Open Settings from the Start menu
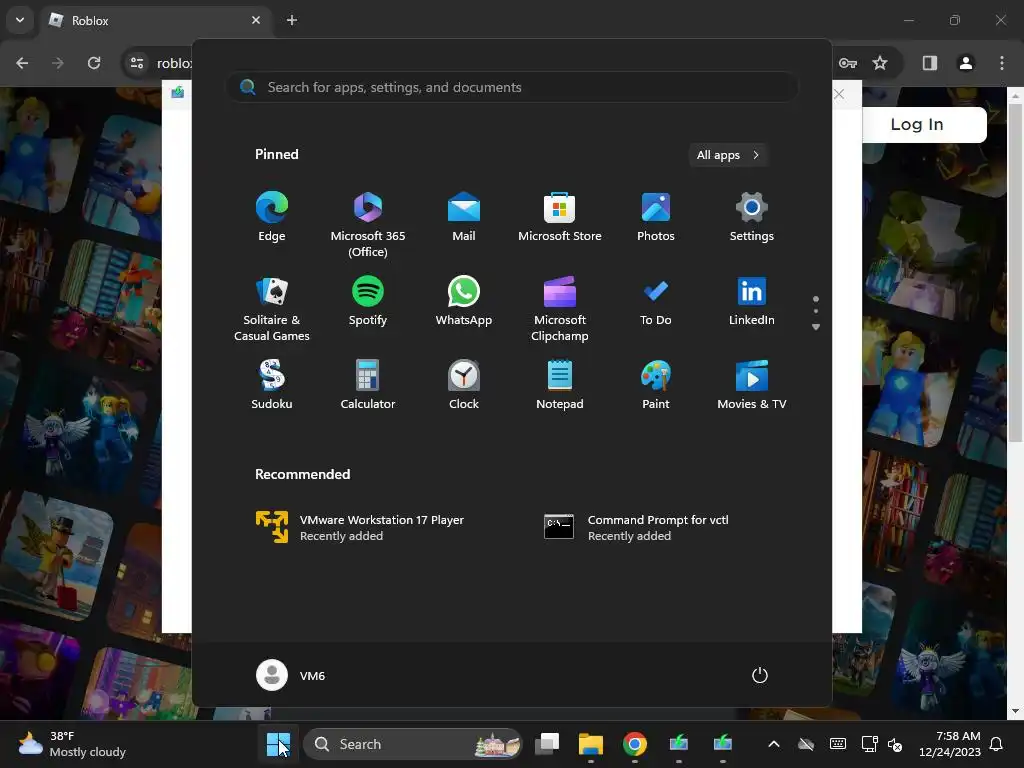Viewport: 1024px width, 768px height. [x=752, y=217]
